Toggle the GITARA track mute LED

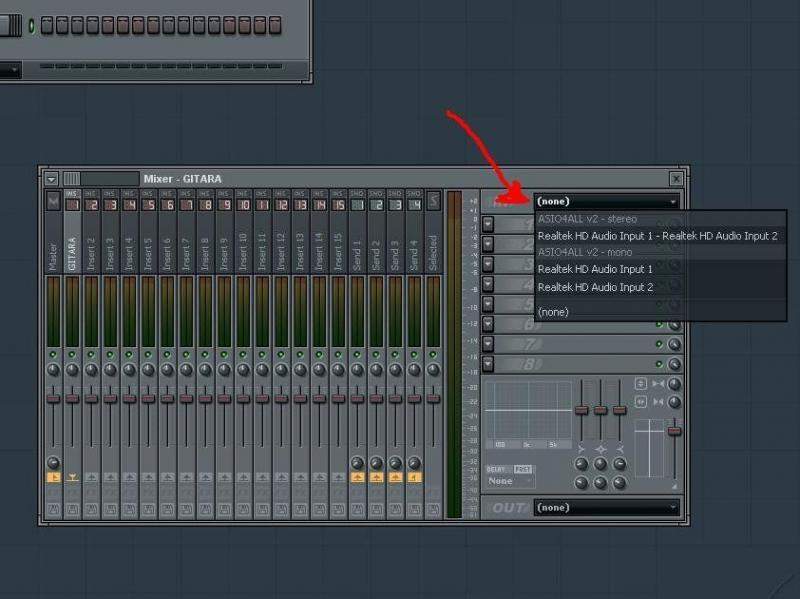[72, 354]
